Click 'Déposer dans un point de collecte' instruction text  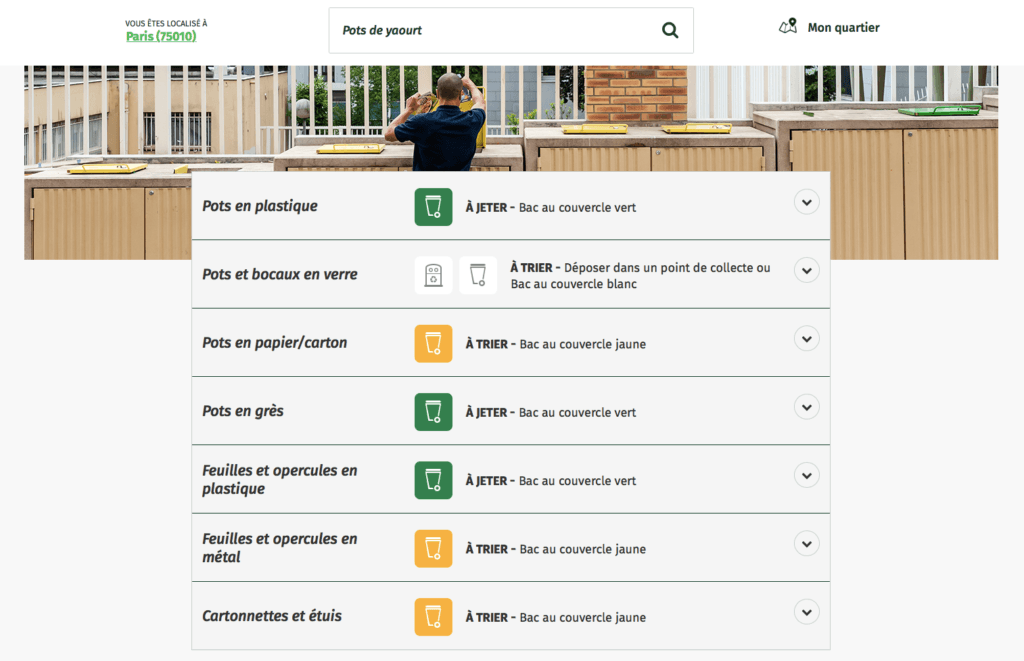click(x=658, y=268)
